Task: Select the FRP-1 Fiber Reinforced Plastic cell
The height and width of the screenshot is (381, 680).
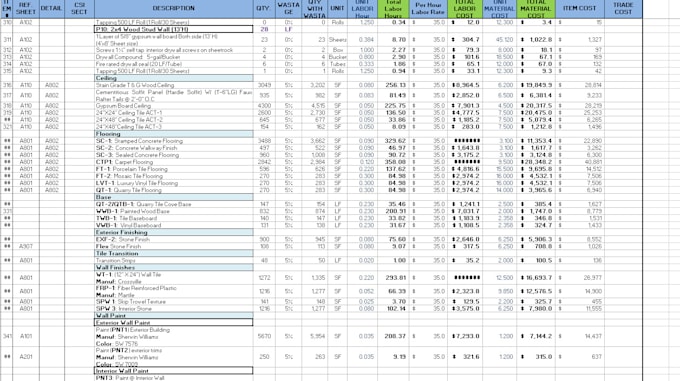Action: click(x=173, y=291)
